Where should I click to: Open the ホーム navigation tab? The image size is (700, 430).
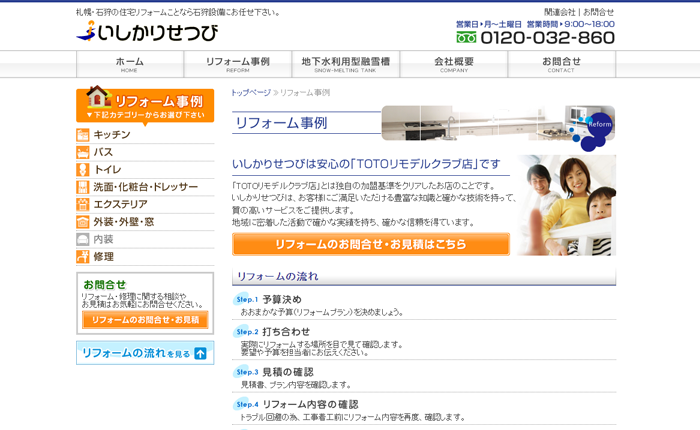coord(130,64)
